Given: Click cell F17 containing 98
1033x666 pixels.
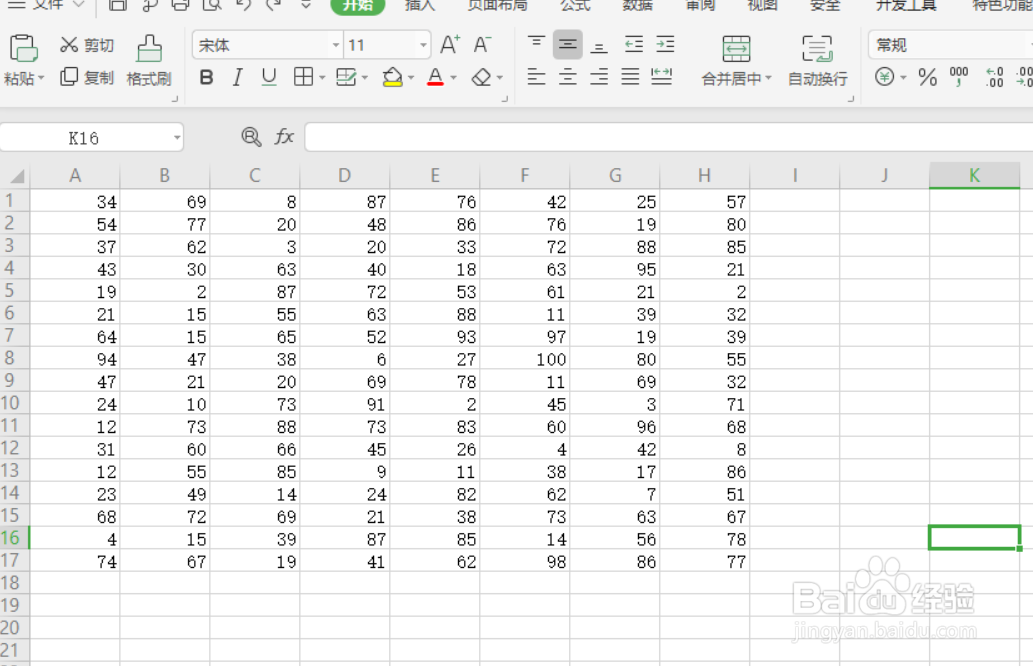Looking at the screenshot, I should click(524, 561).
